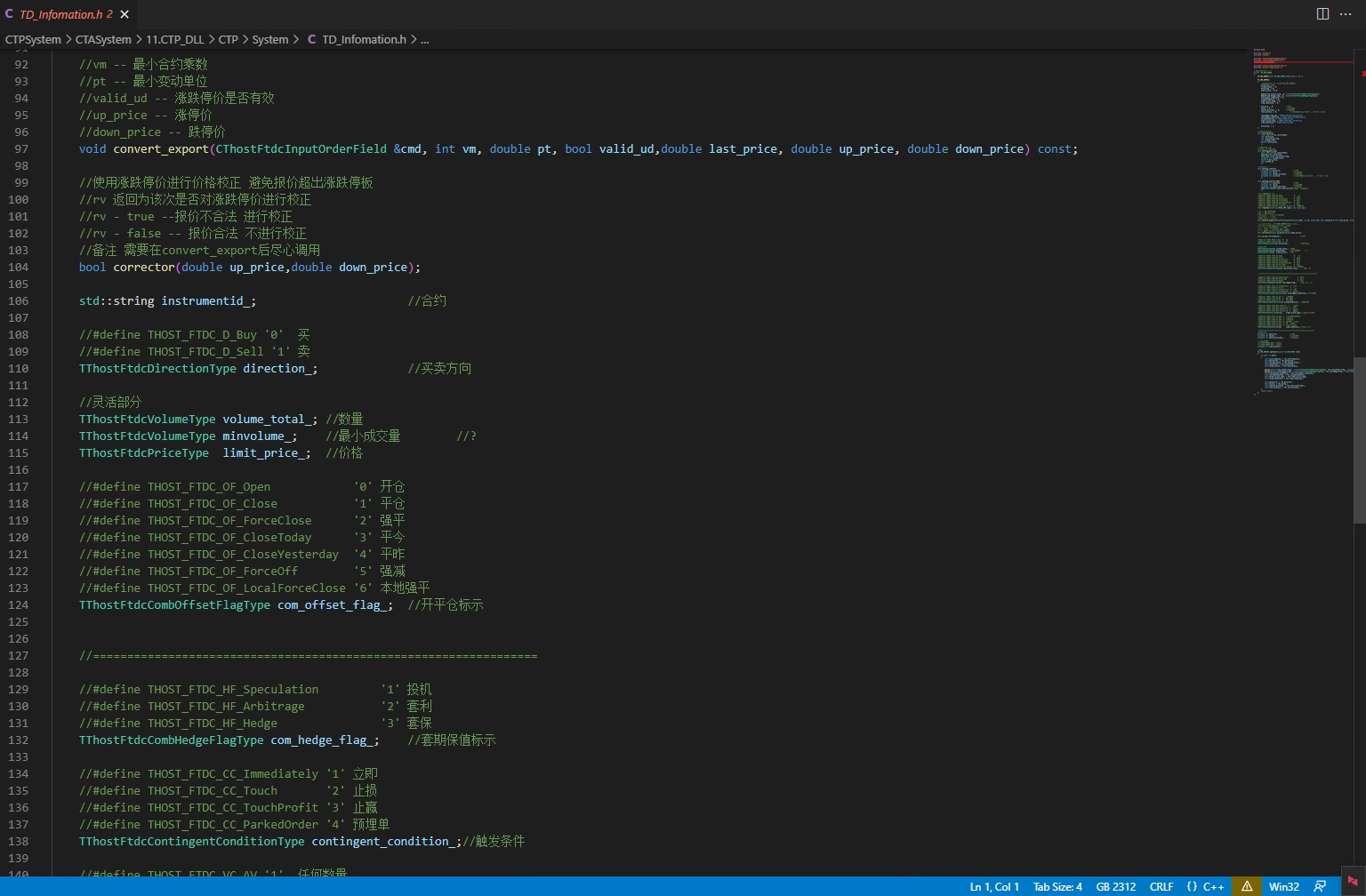Click TThostFtdcContingentConditionType type name
This screenshot has height=896, width=1366.
click(192, 841)
